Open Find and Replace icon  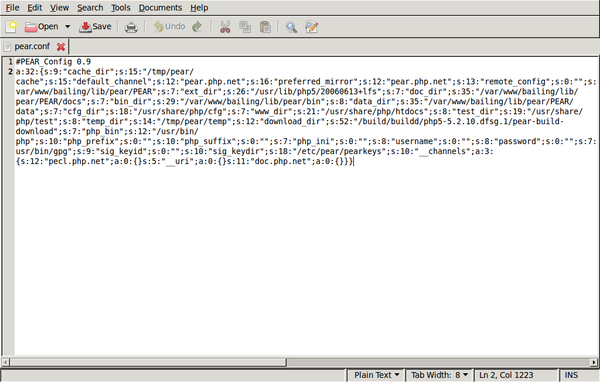click(311, 27)
